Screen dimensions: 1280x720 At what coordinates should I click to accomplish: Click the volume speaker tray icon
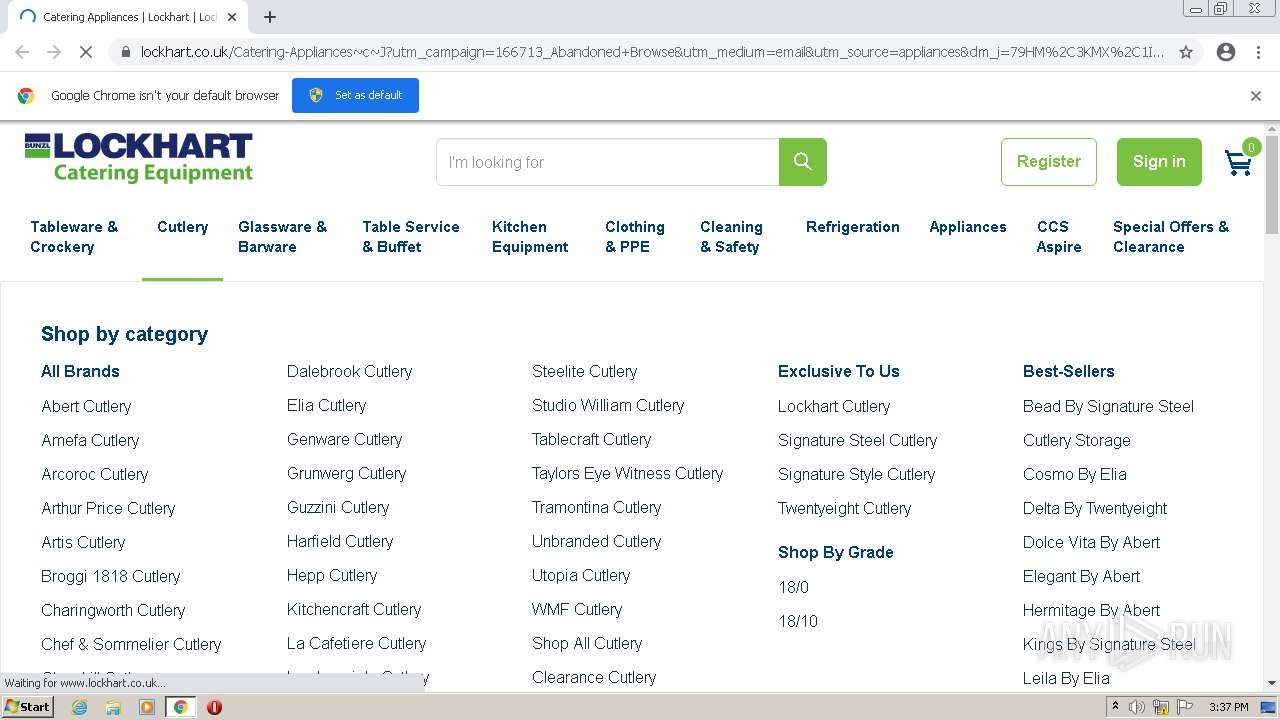click(1137, 707)
